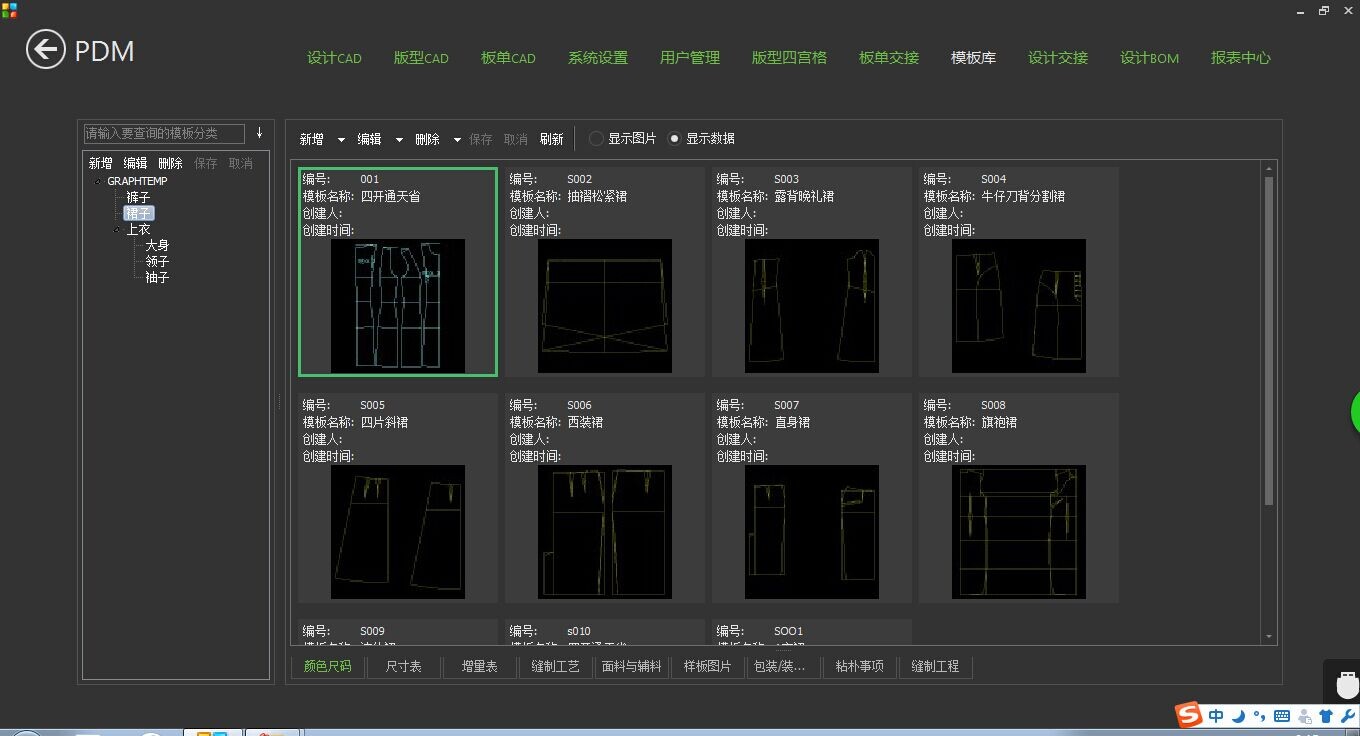
Task: Open 版型四宫格 section
Action: click(x=789, y=58)
